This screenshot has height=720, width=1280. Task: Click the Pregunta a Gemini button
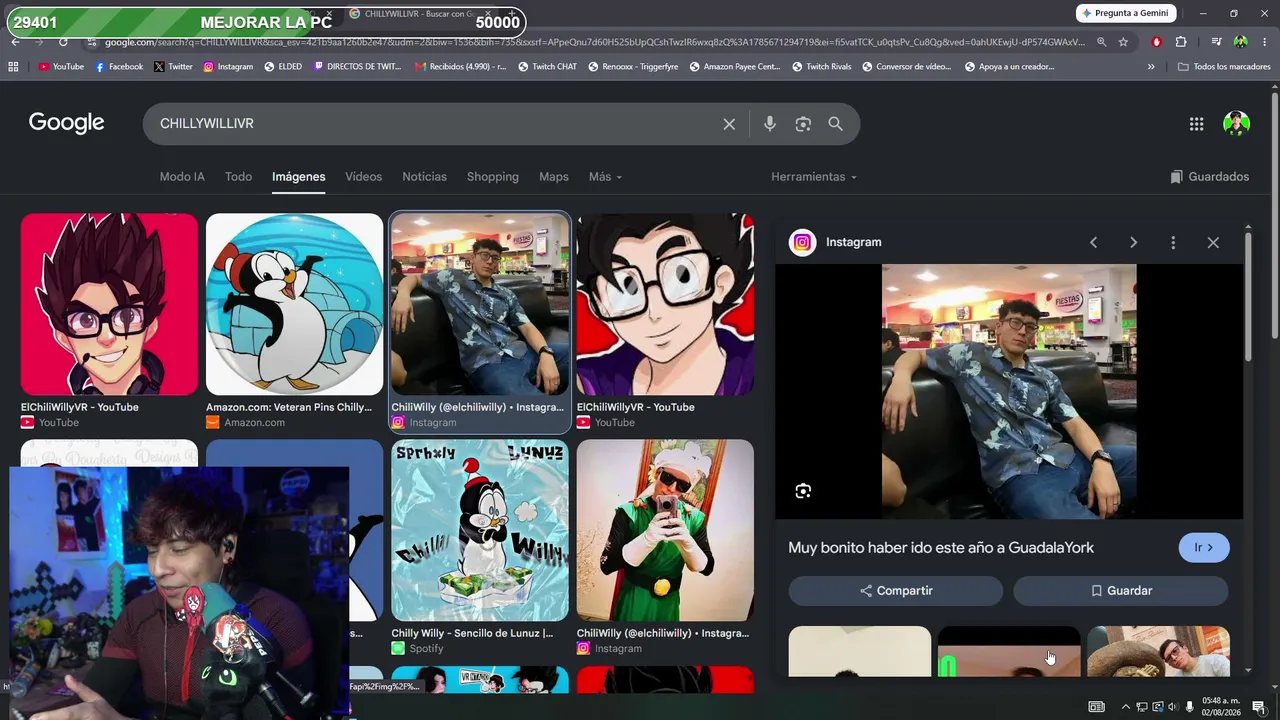1125,13
